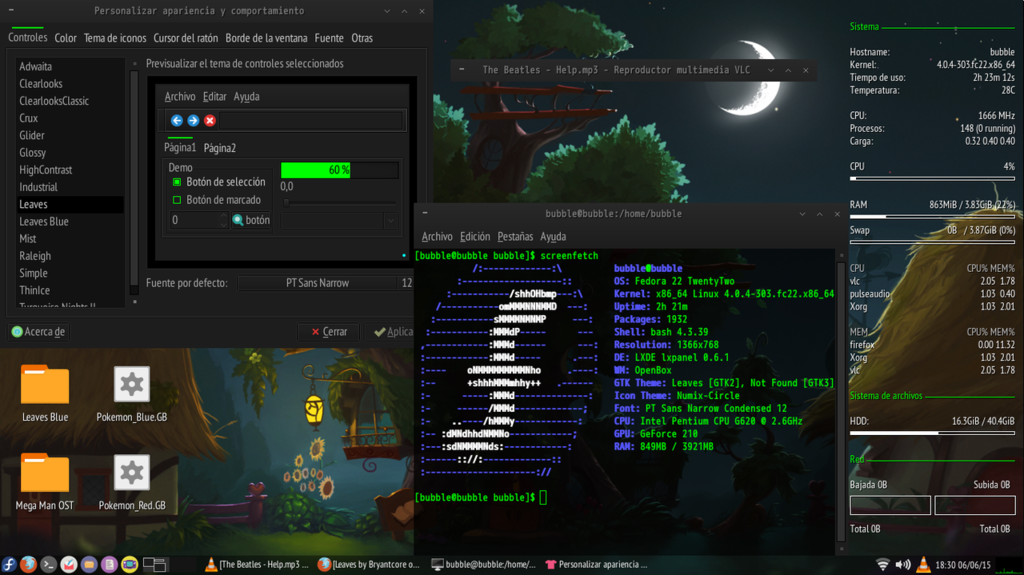Click the botón with magnifier in the preview

pos(251,220)
